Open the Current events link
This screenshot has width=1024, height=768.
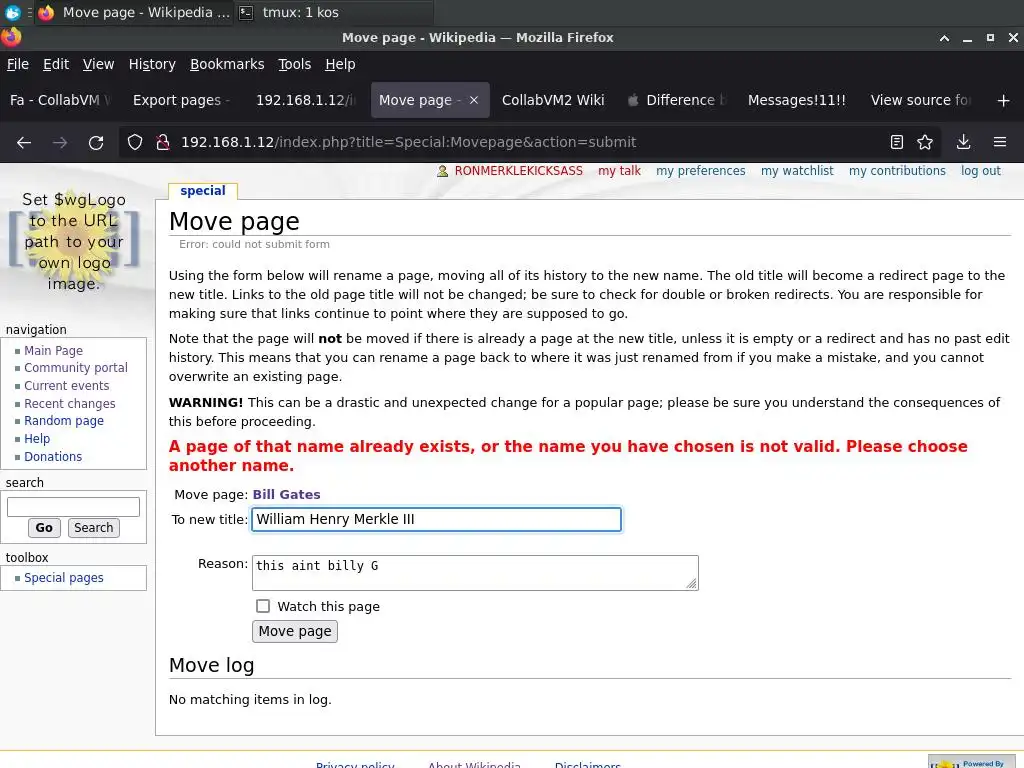click(x=67, y=386)
